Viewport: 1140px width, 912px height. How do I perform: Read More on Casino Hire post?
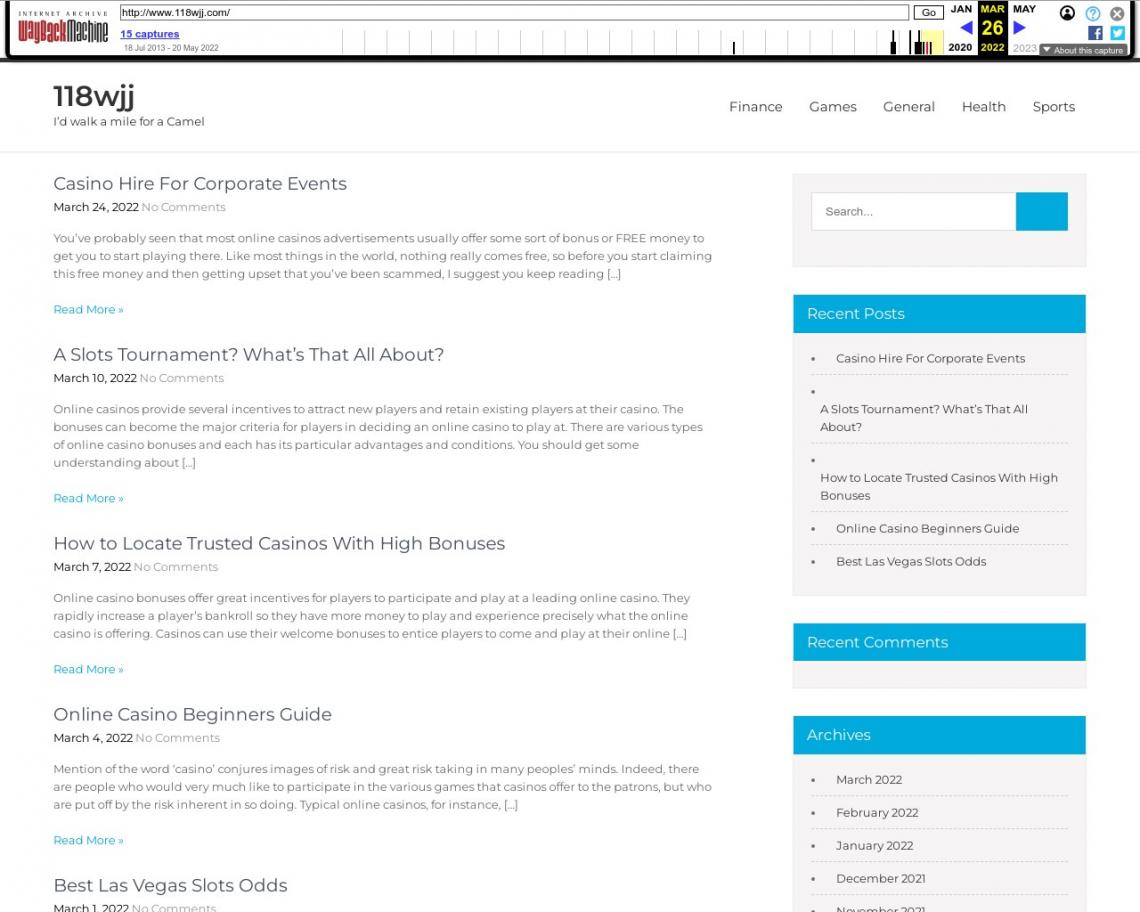[x=88, y=310]
